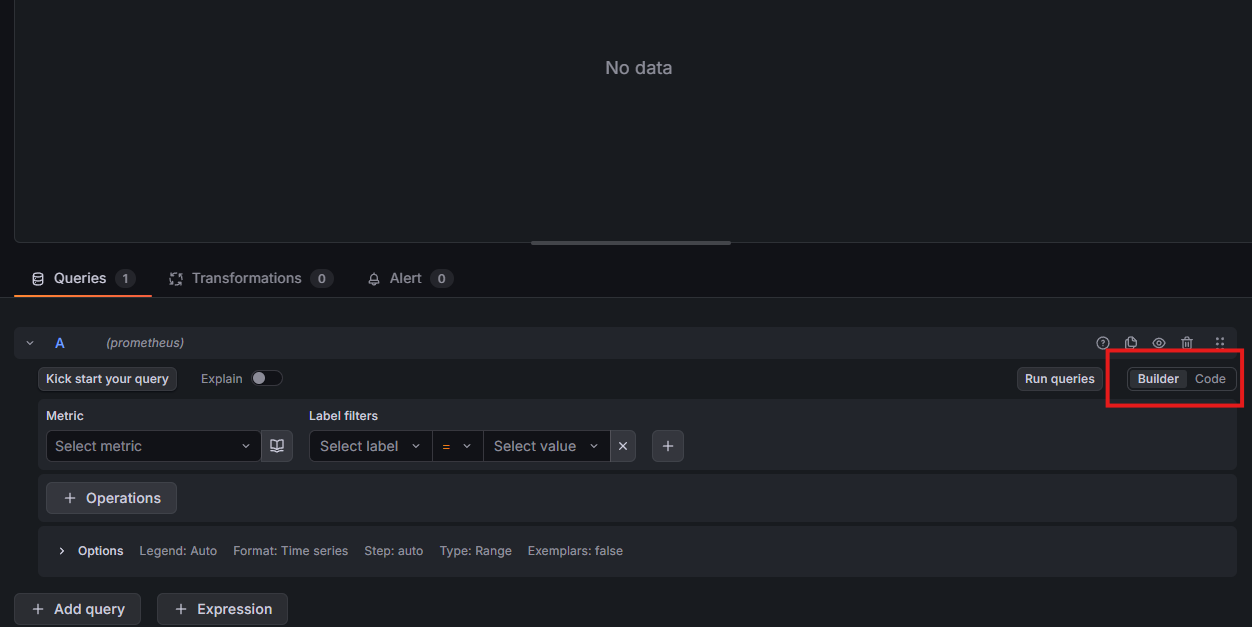1252x627 pixels.
Task: Hide query A using the eye icon
Action: [1159, 343]
